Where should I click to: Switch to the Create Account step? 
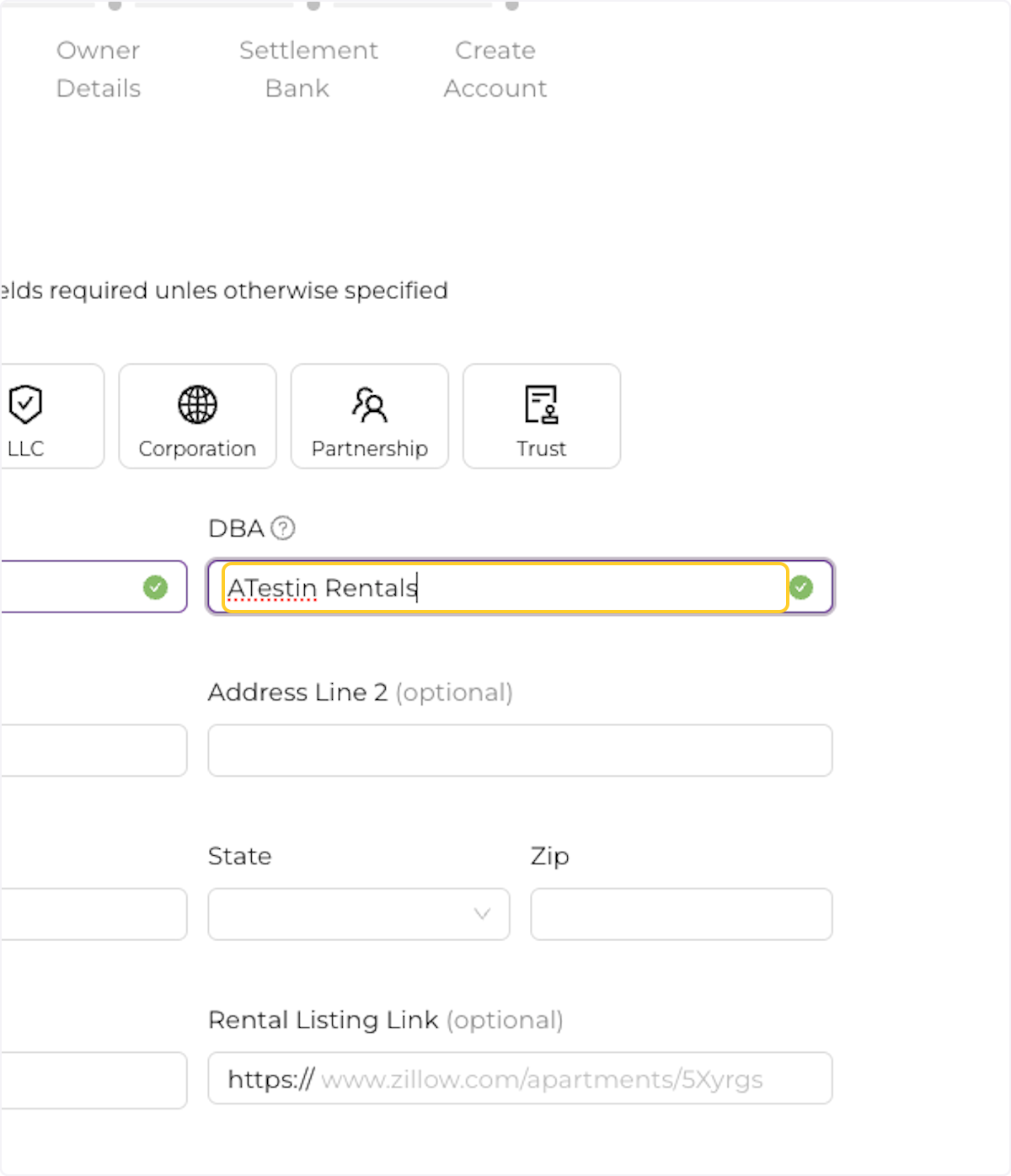(x=495, y=69)
